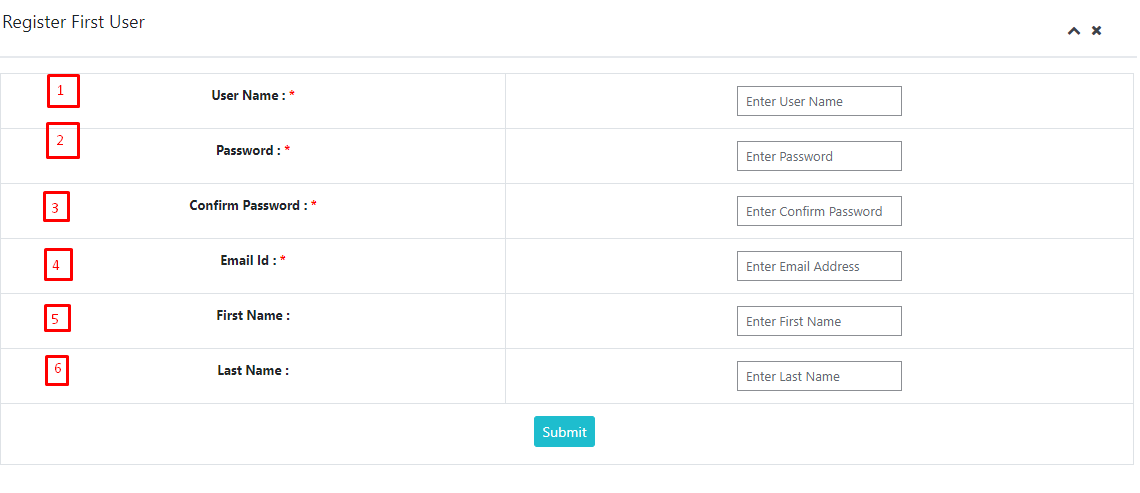The image size is (1140, 493).
Task: Collapse the Register First User panel
Action: click(x=1074, y=31)
